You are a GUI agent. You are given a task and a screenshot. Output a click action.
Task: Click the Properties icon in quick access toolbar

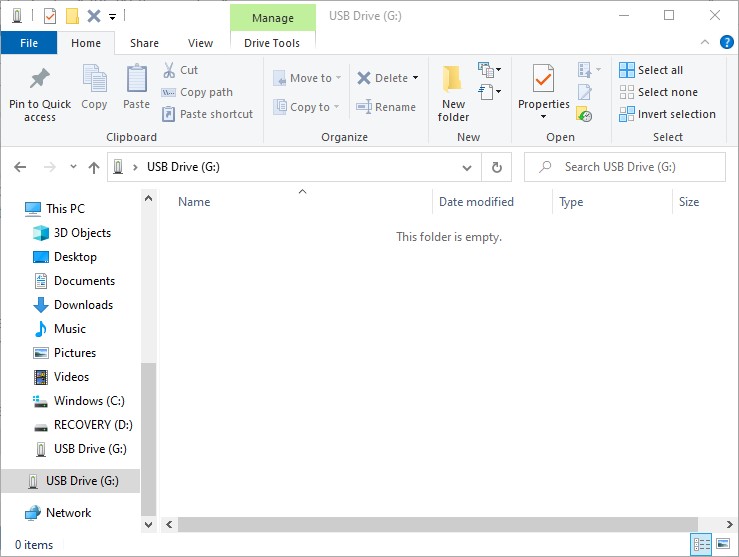coord(50,16)
